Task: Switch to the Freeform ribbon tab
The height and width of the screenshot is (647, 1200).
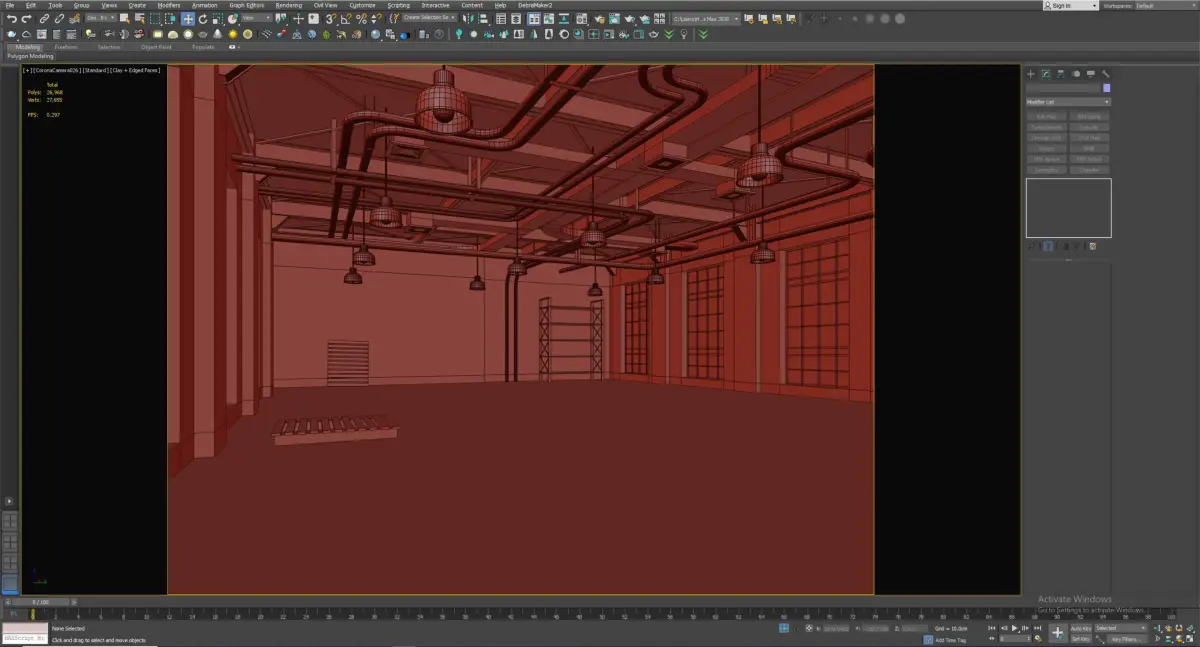Action: [66, 46]
